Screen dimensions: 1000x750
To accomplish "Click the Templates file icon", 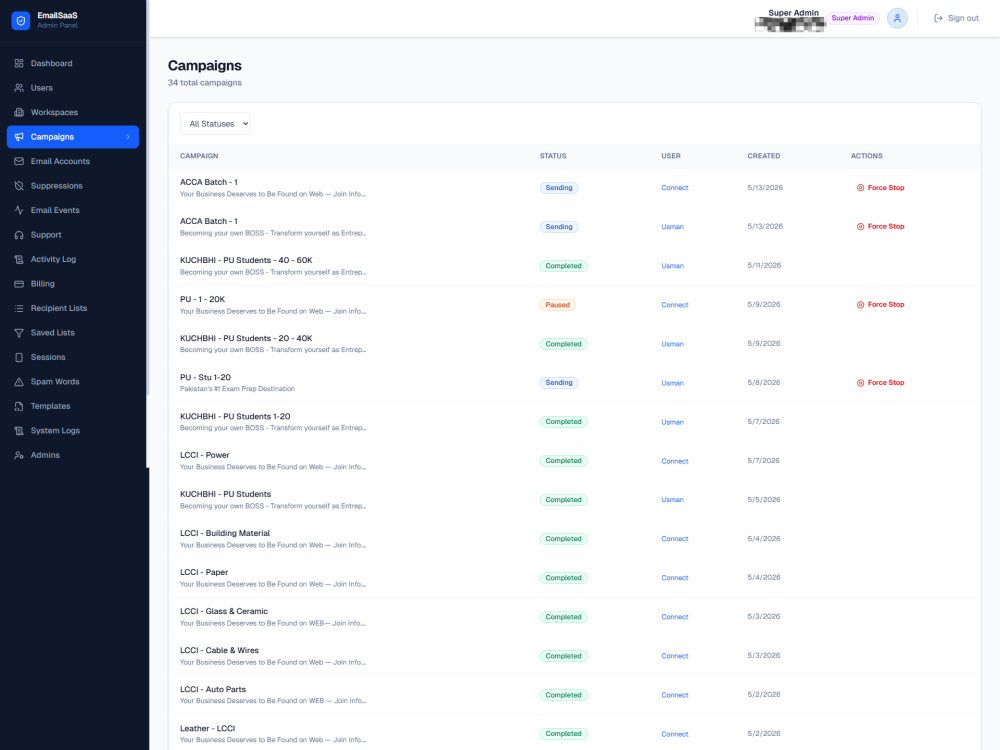I will (19, 406).
